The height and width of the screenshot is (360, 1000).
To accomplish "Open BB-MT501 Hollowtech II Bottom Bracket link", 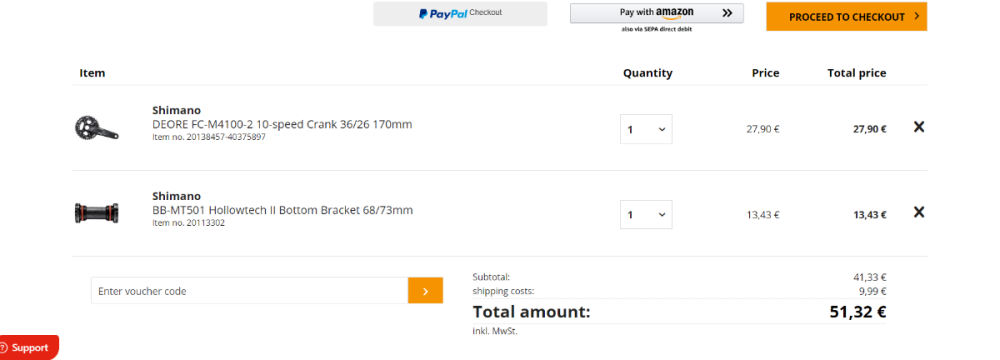I will (x=283, y=209).
